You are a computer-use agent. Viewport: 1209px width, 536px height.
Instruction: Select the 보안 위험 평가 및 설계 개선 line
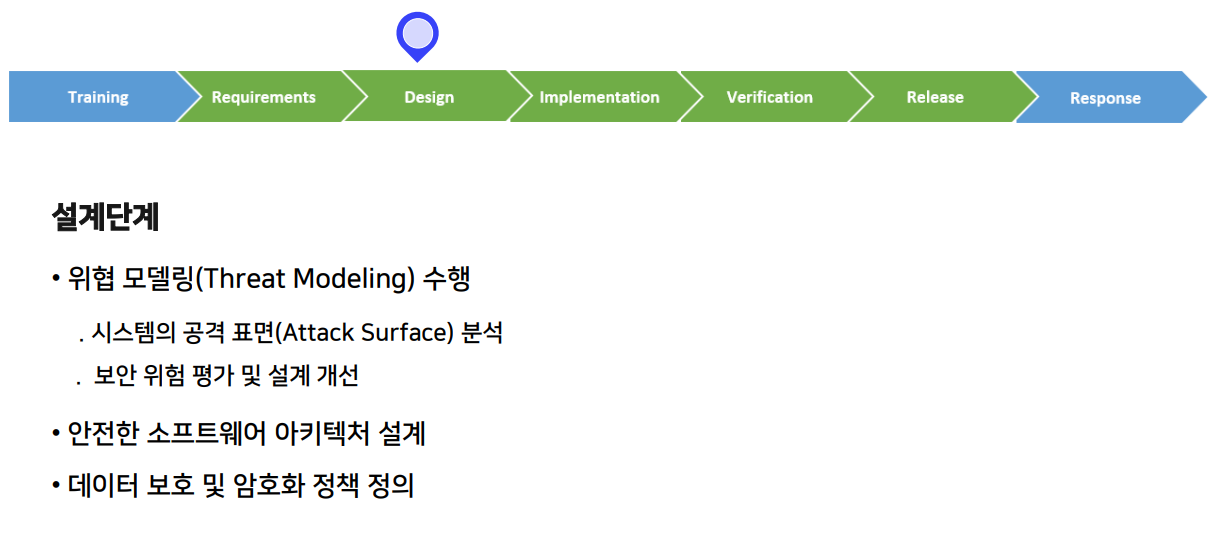[x=226, y=376]
